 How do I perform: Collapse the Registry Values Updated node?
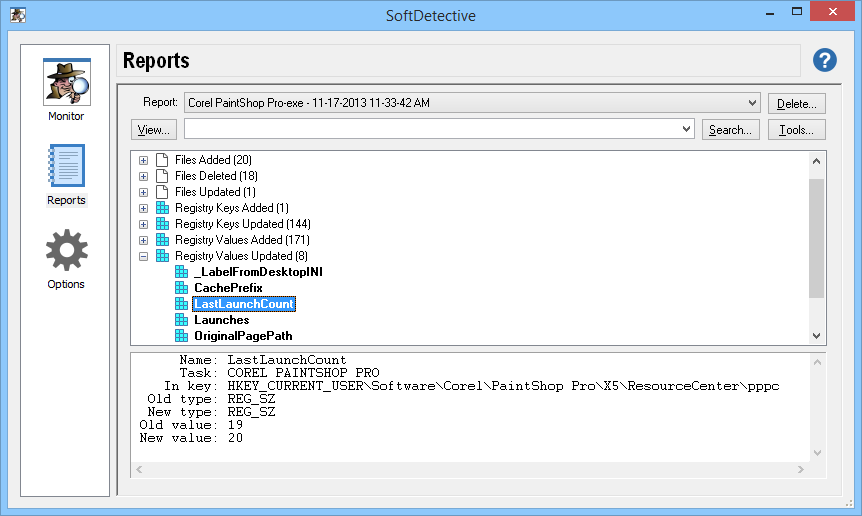pyautogui.click(x=143, y=256)
